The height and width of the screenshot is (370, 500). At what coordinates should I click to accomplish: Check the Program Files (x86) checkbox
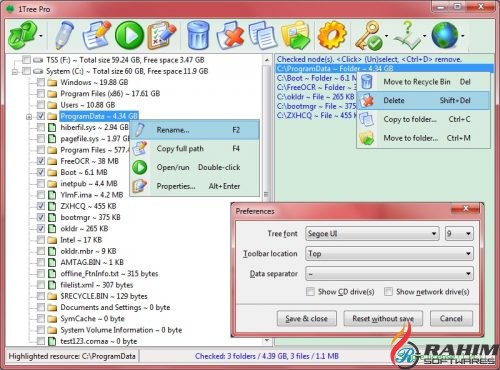41,94
